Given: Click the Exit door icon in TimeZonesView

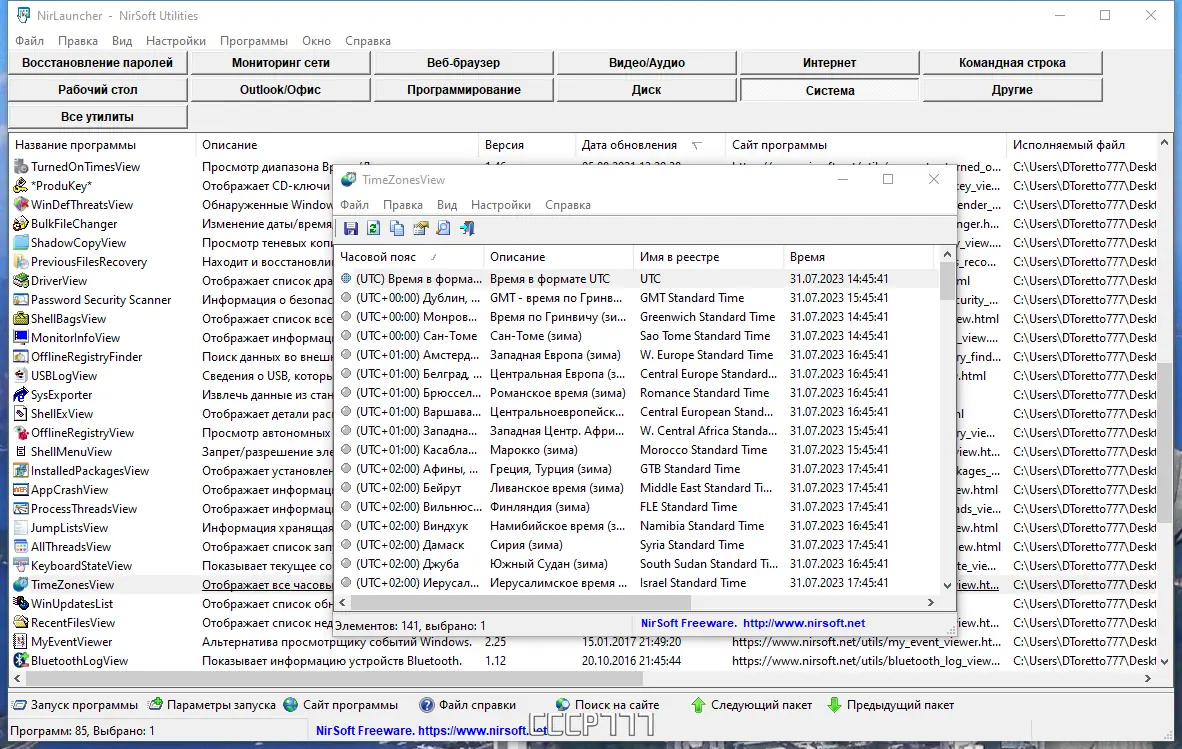Looking at the screenshot, I should tap(467, 228).
